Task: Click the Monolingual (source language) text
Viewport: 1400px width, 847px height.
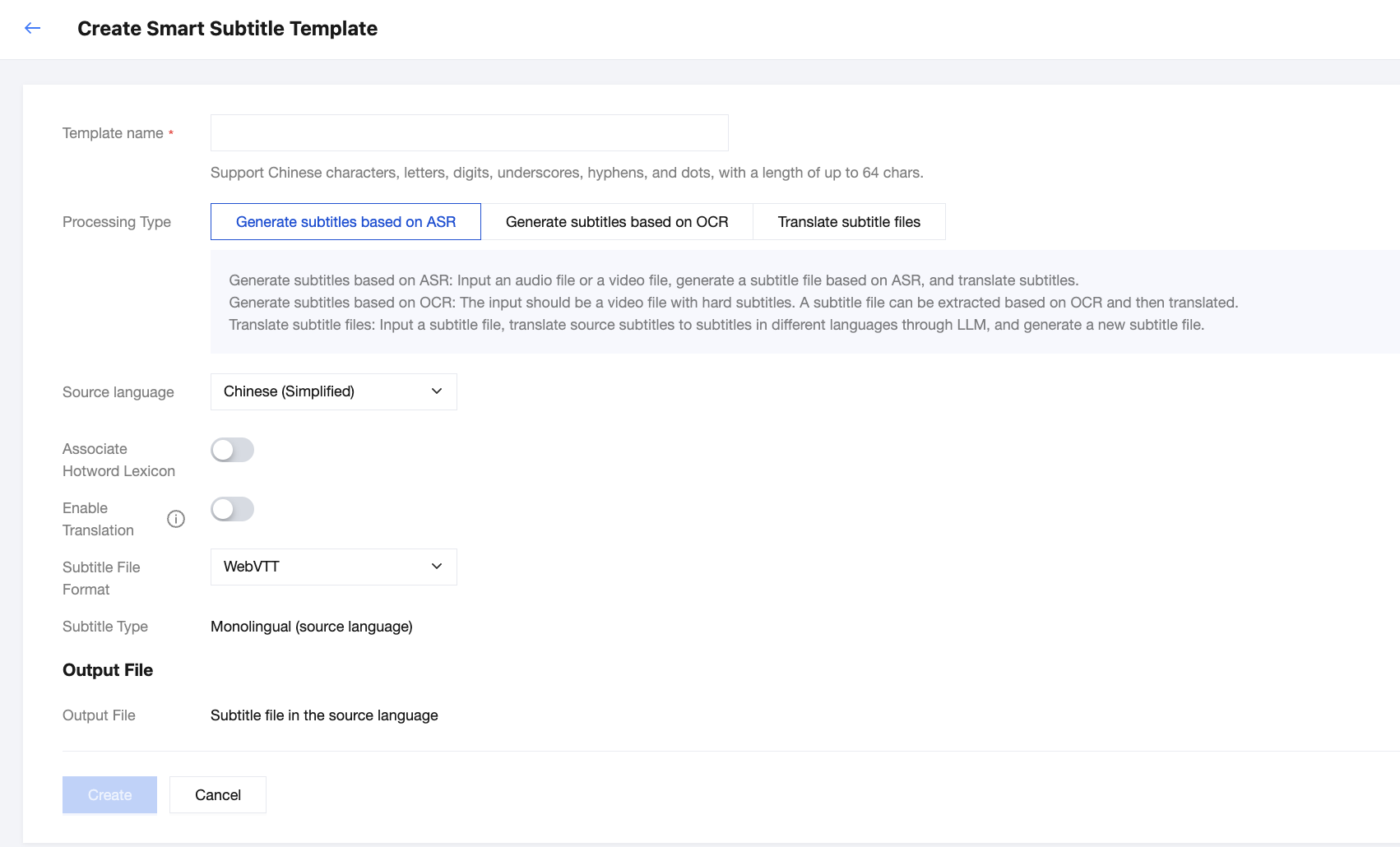Action: pos(312,627)
